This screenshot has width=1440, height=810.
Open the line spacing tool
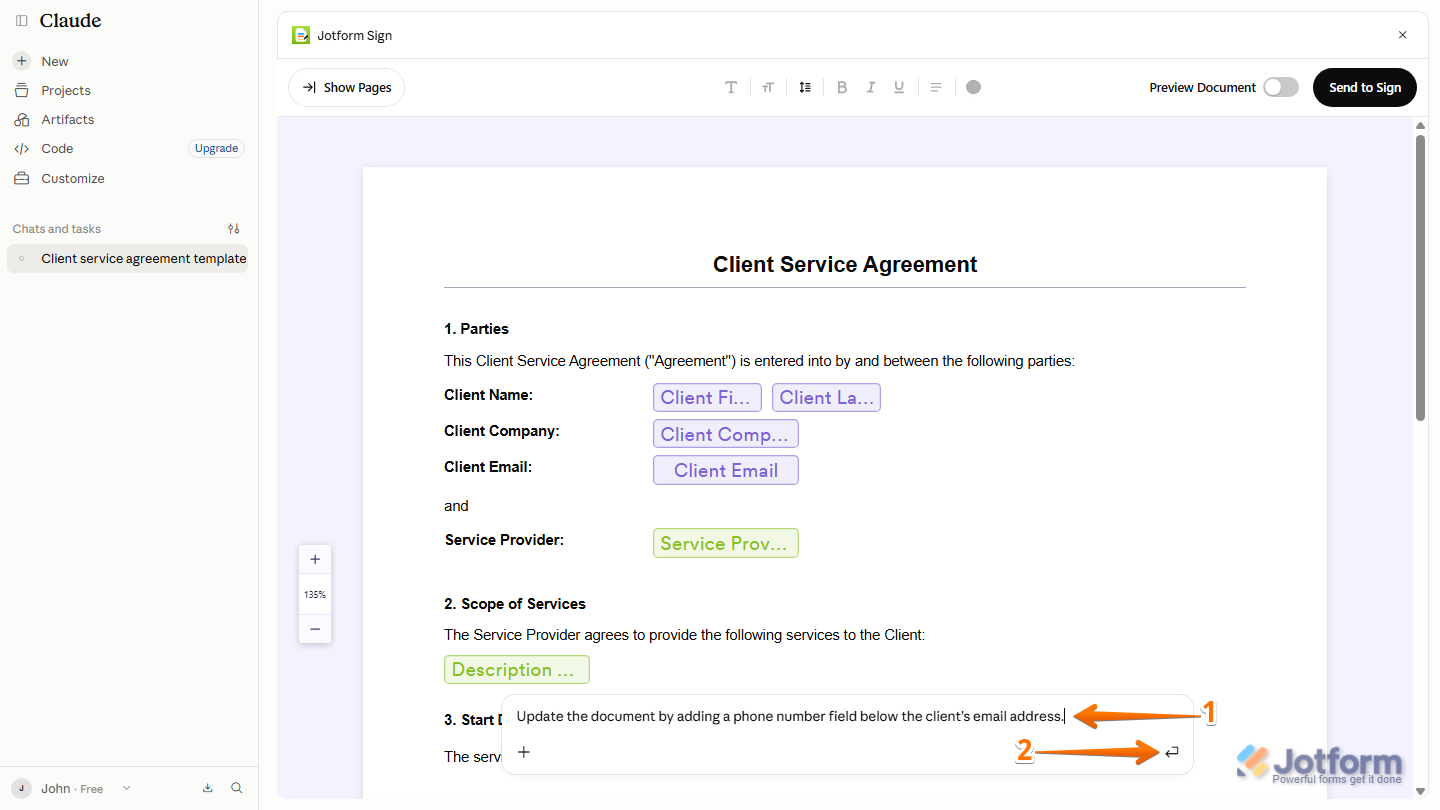click(x=805, y=87)
